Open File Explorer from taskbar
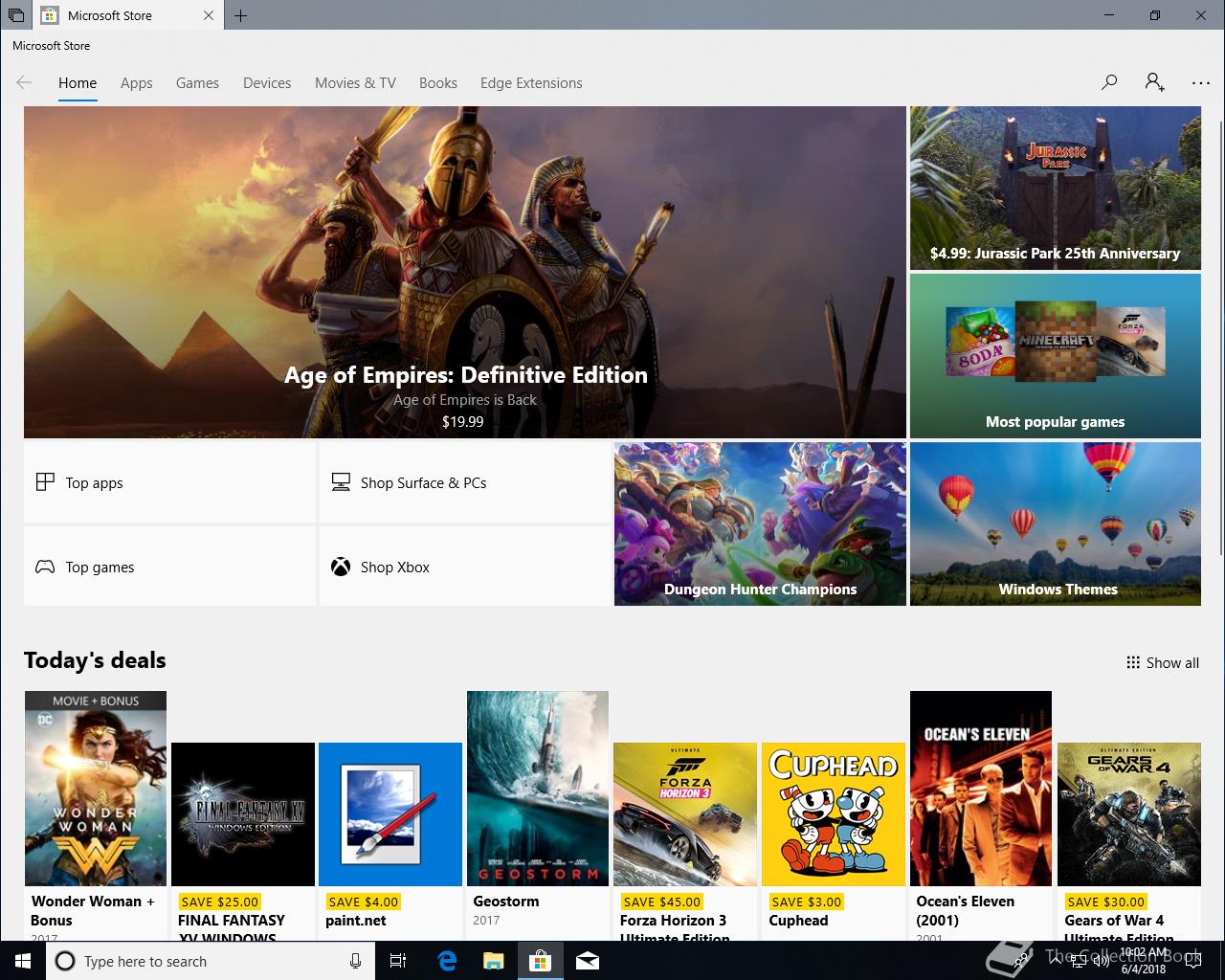Image resolution: width=1225 pixels, height=980 pixels. point(493,961)
